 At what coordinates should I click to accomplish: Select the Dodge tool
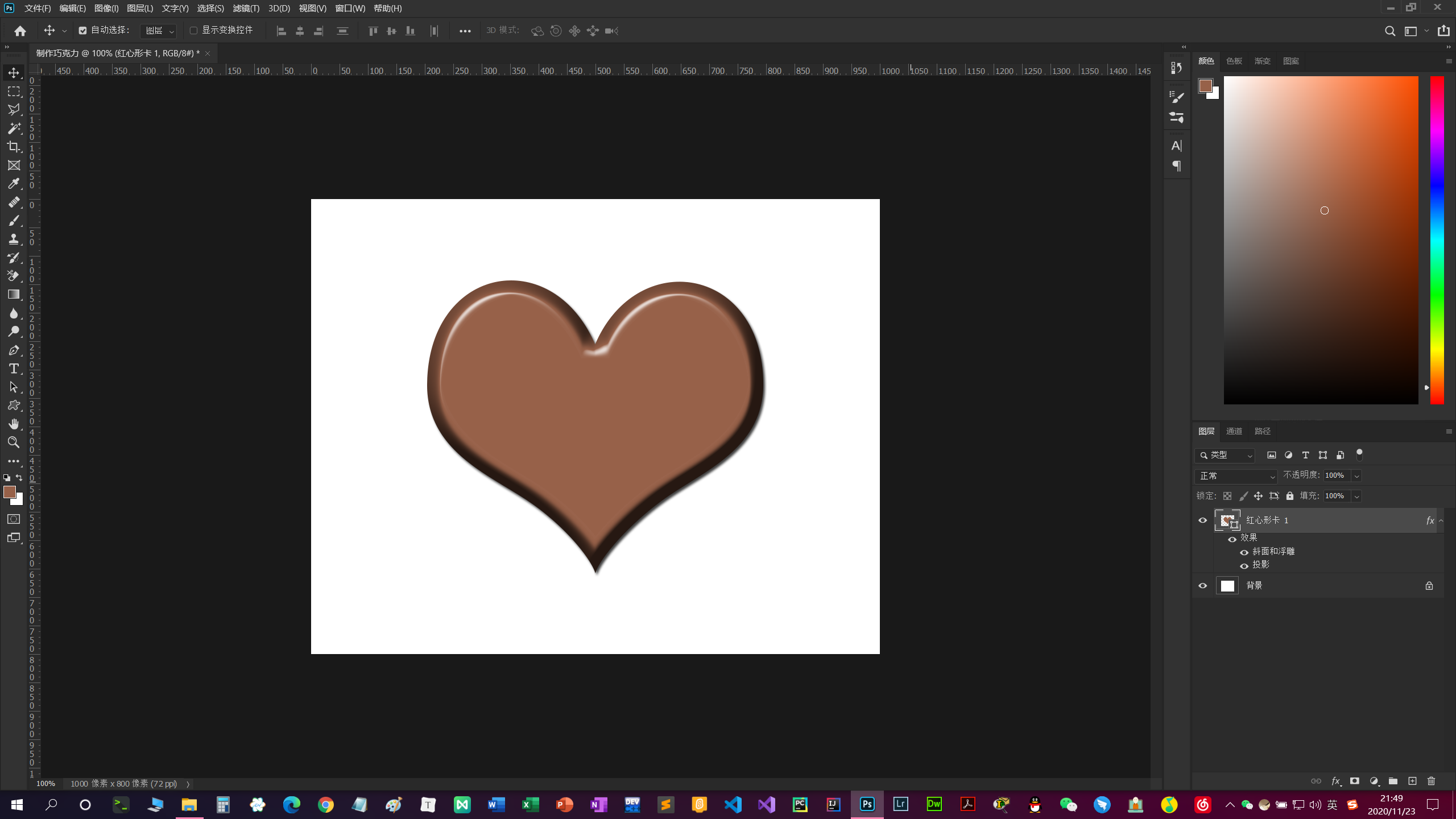point(14,332)
